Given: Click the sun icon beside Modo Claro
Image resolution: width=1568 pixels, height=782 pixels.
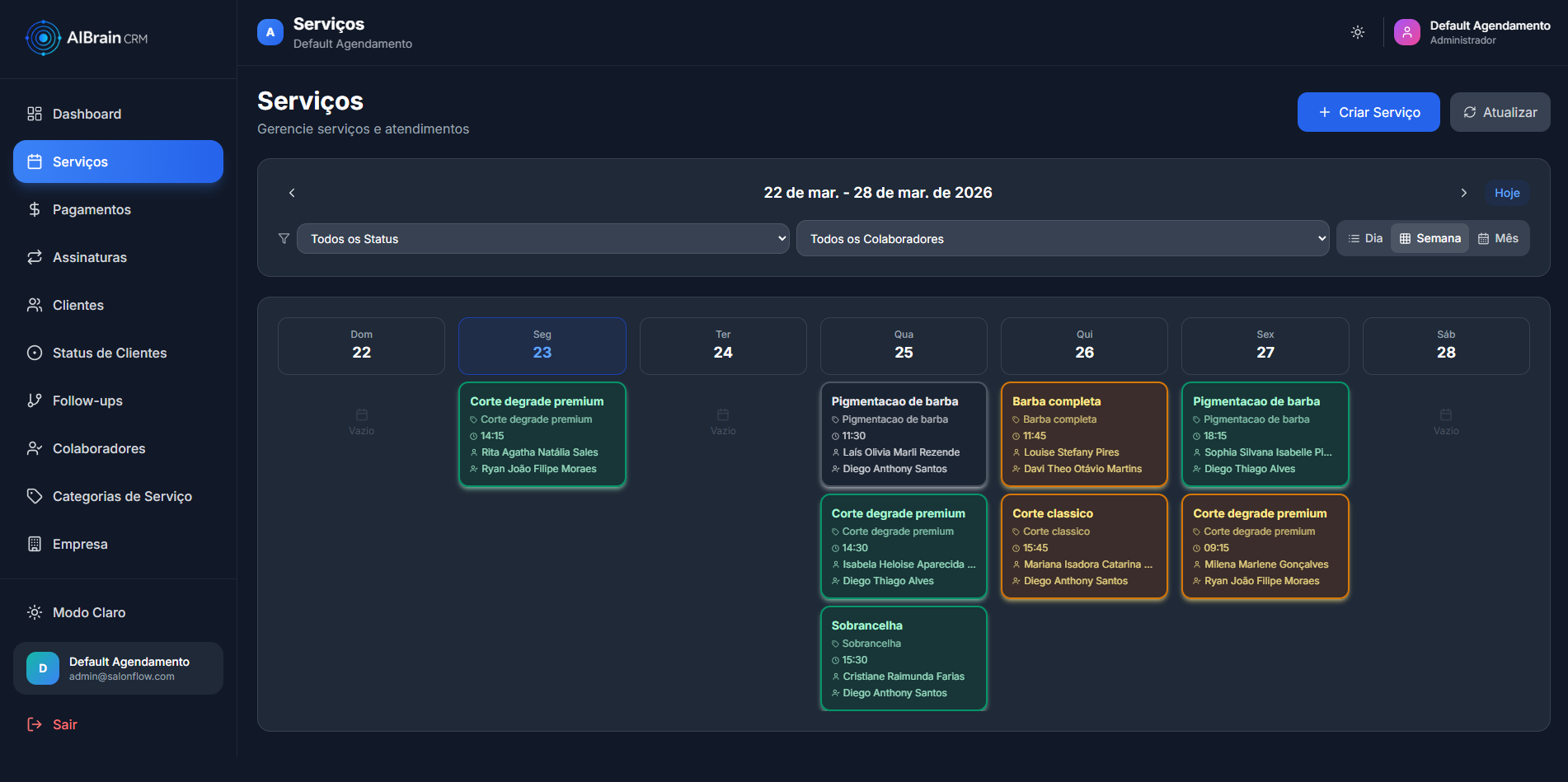Looking at the screenshot, I should click(x=35, y=612).
